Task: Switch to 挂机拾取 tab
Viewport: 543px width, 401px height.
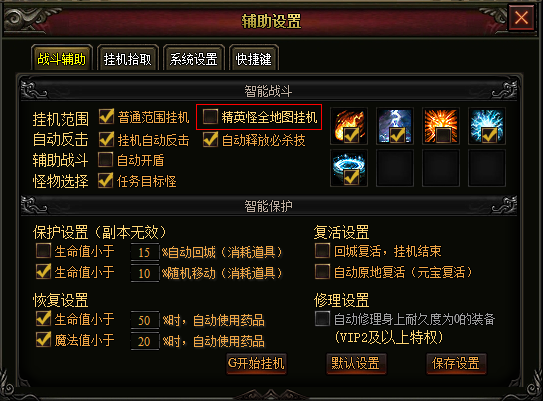Action: 127,59
